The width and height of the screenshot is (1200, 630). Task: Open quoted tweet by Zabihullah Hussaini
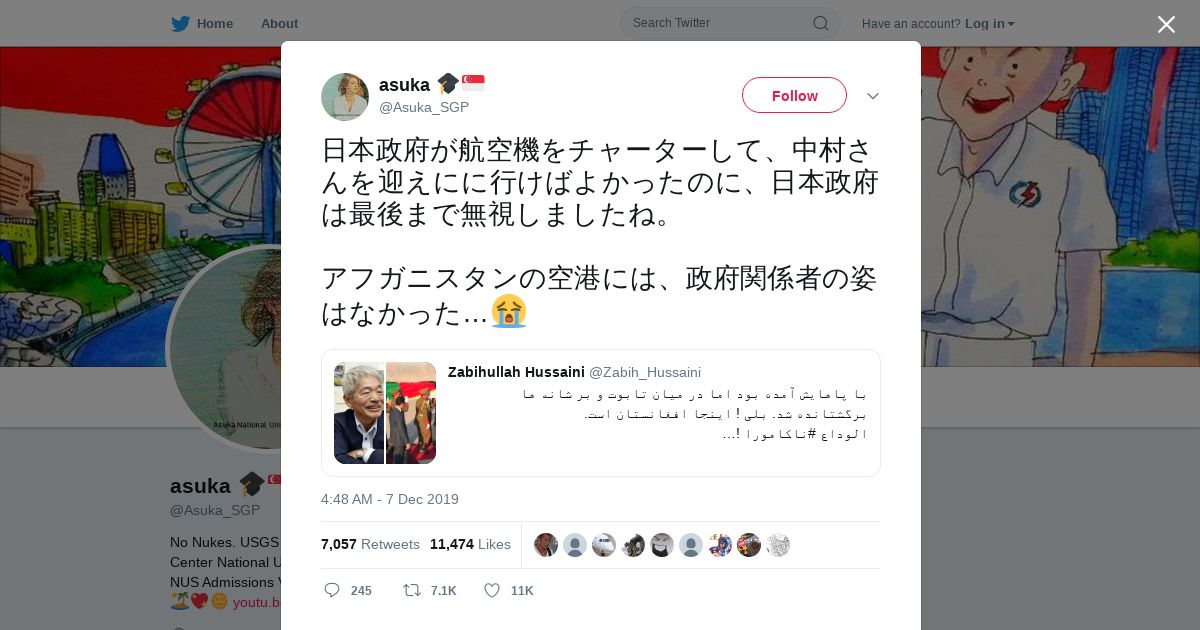pyautogui.click(x=601, y=413)
